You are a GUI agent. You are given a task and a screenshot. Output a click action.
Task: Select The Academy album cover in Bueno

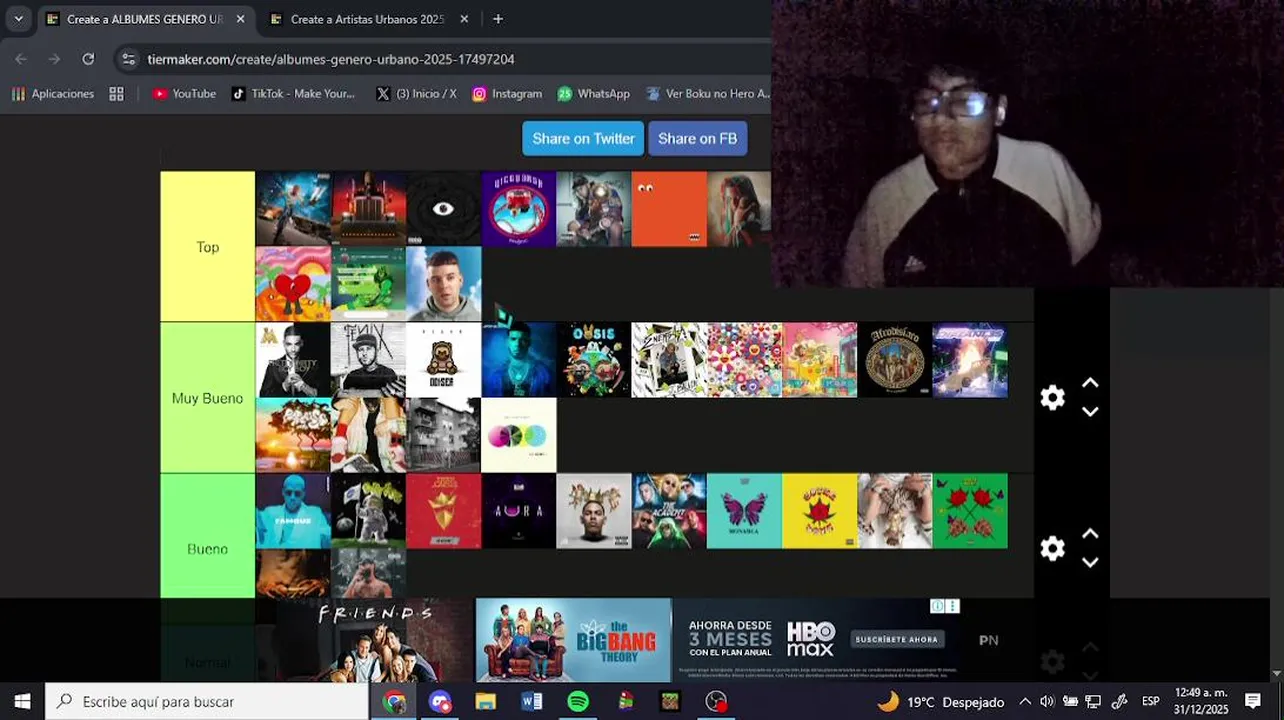669,511
